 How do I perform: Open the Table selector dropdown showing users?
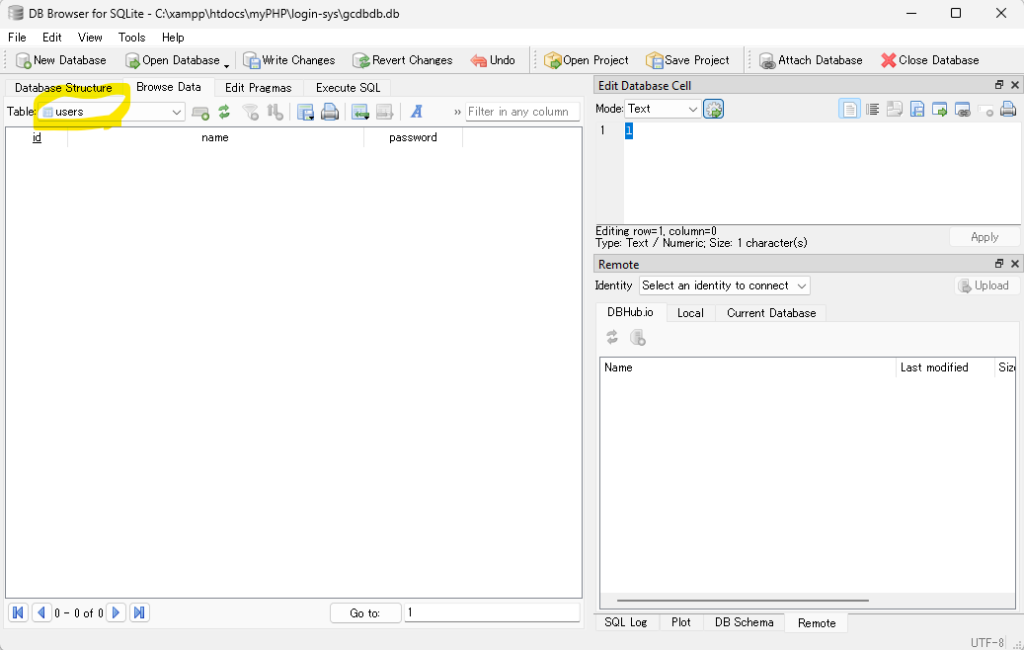[x=110, y=112]
